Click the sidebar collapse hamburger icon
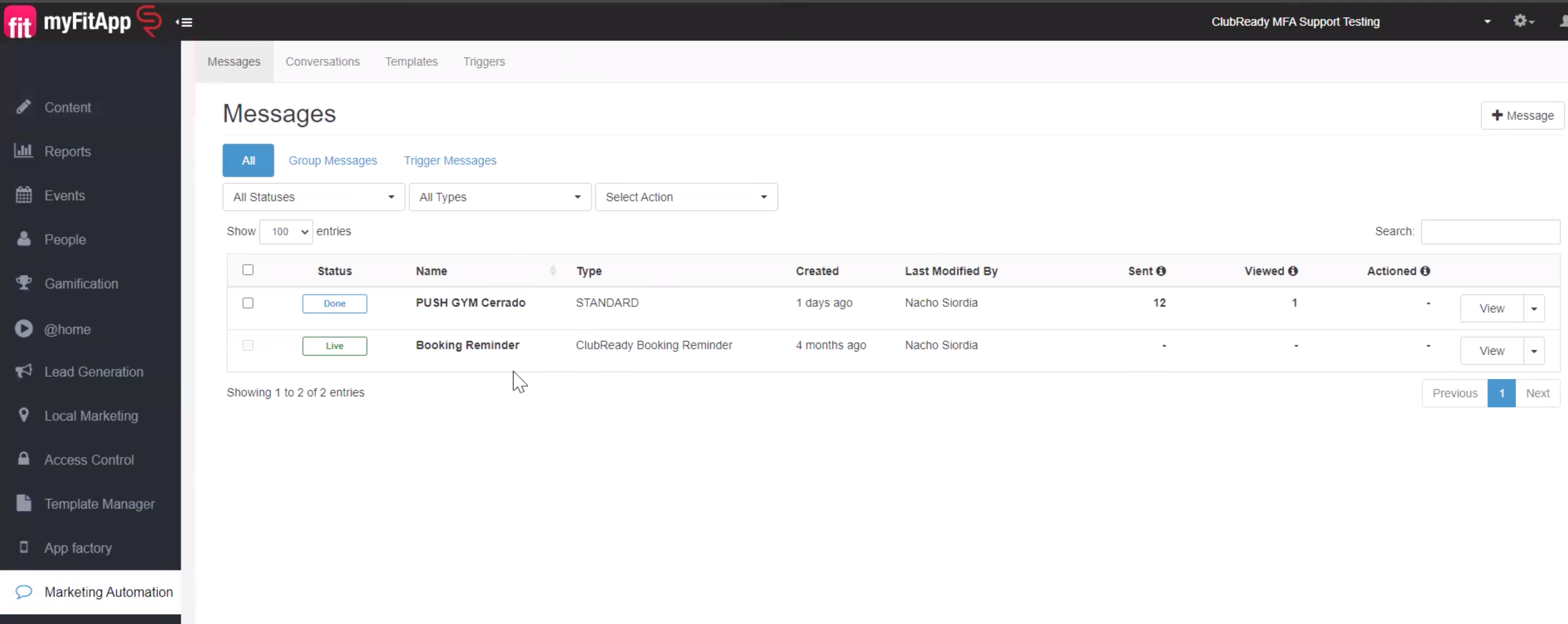Screen dimensions: 1568x624 pos(185,23)
